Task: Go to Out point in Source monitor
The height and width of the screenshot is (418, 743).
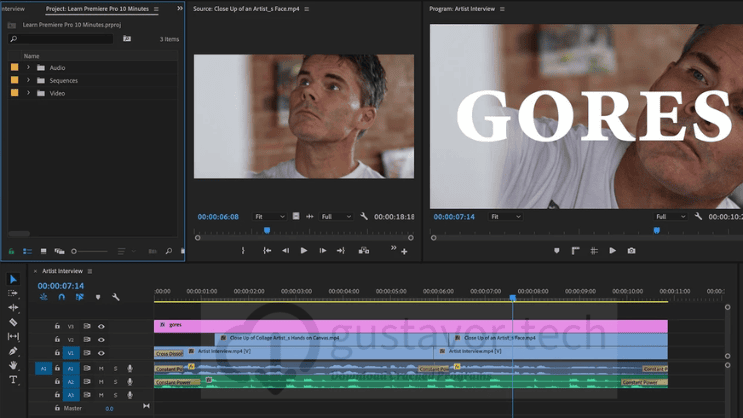Action: pyautogui.click(x=341, y=251)
